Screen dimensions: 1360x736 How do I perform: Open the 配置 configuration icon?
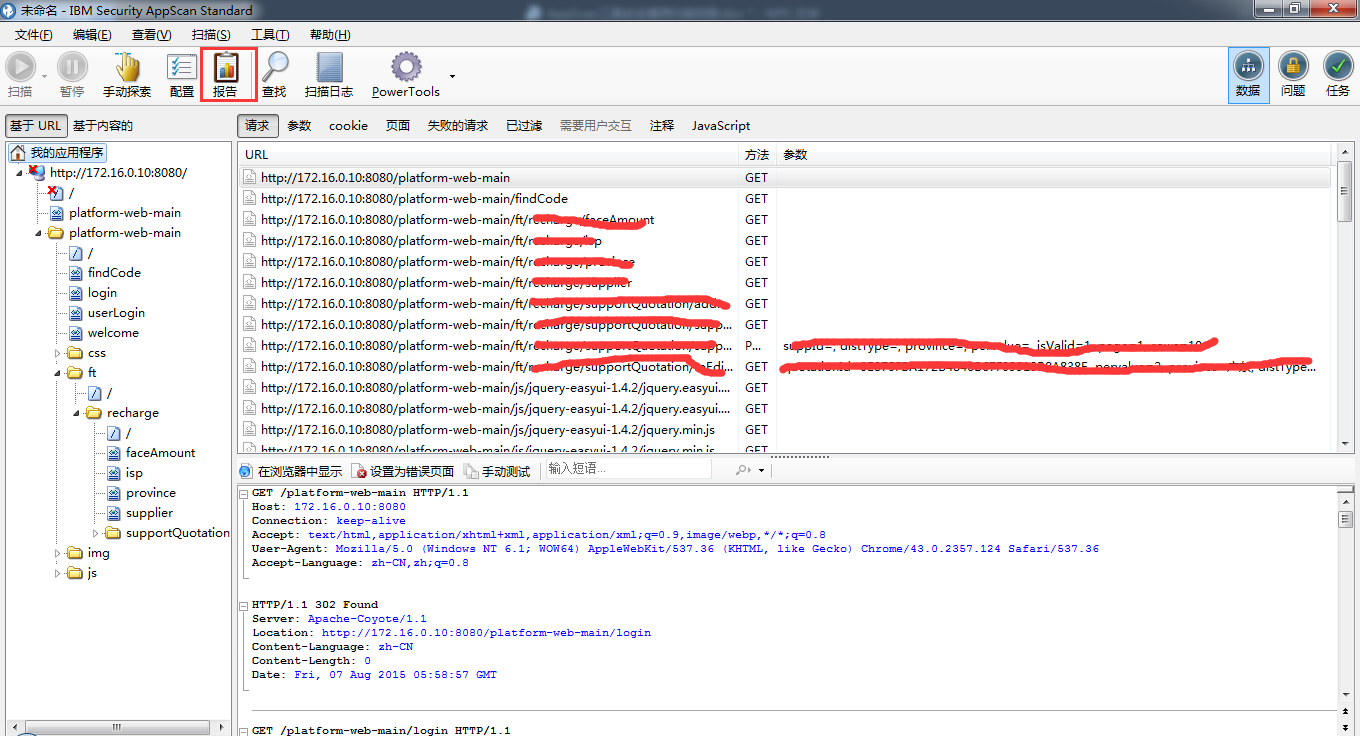[x=182, y=67]
